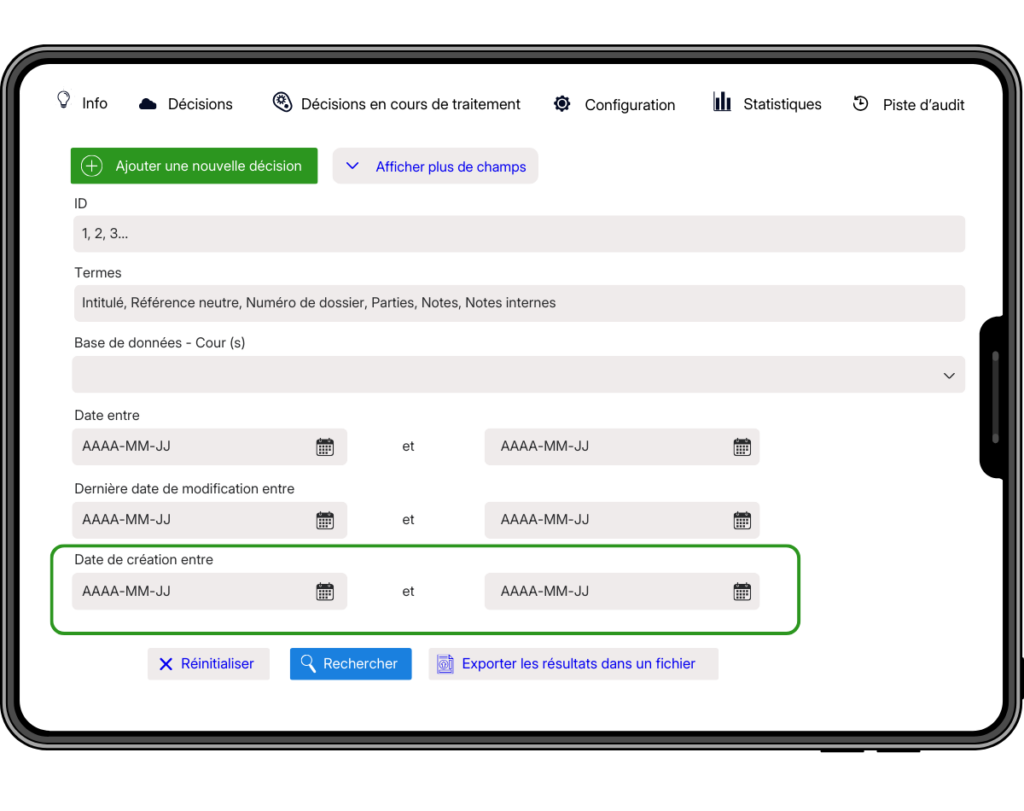
Task: Focus the Termes text input field
Action: [x=517, y=303]
